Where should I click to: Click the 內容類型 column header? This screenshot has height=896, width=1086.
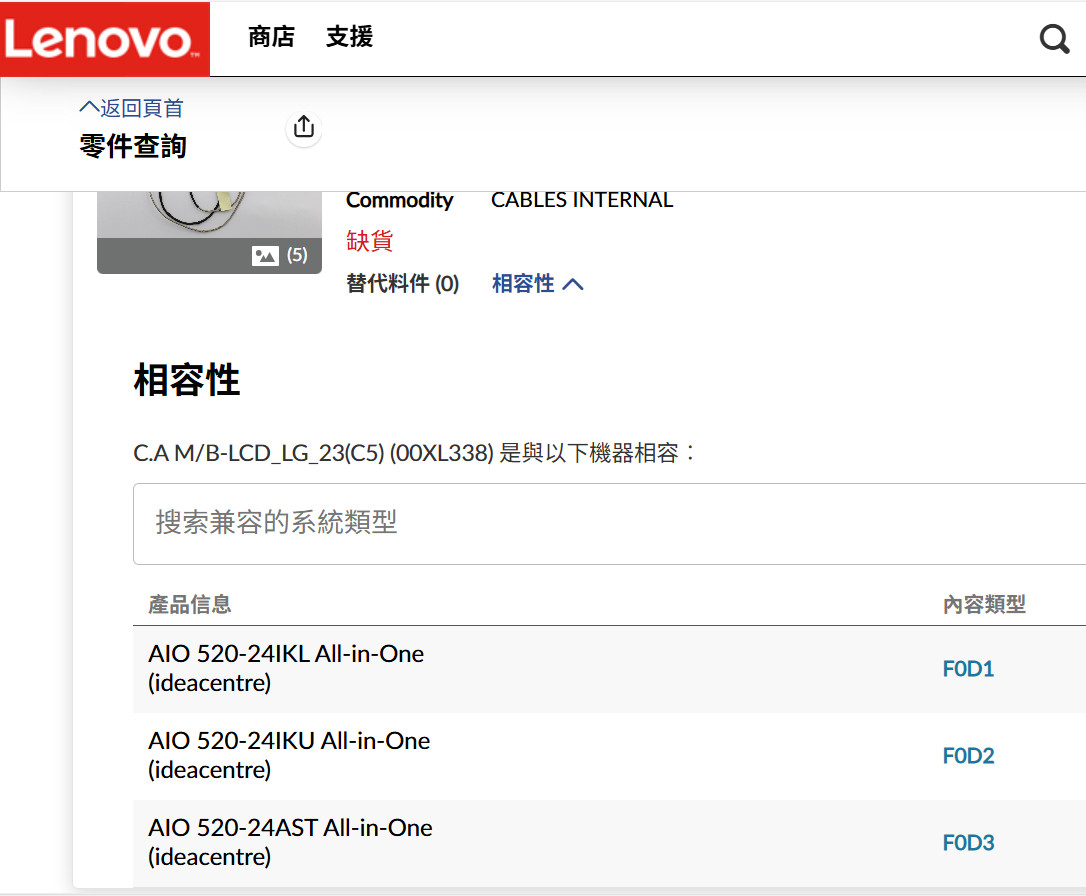(984, 604)
